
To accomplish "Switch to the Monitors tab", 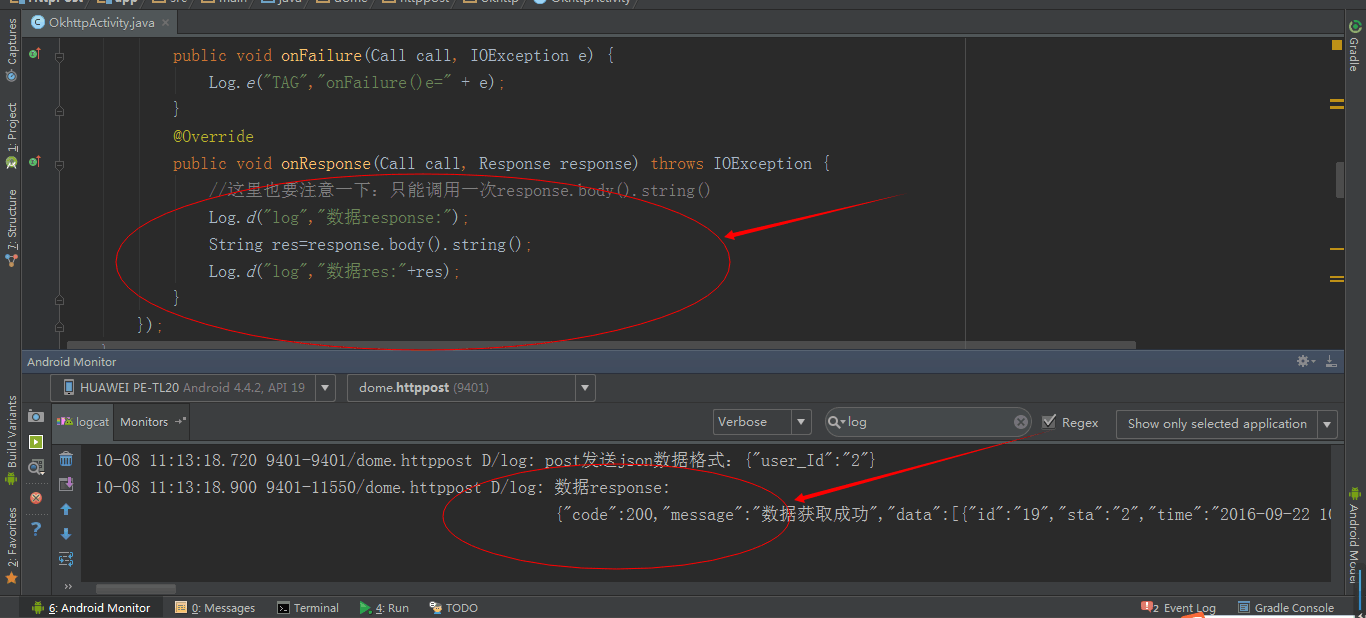I will [x=143, y=422].
